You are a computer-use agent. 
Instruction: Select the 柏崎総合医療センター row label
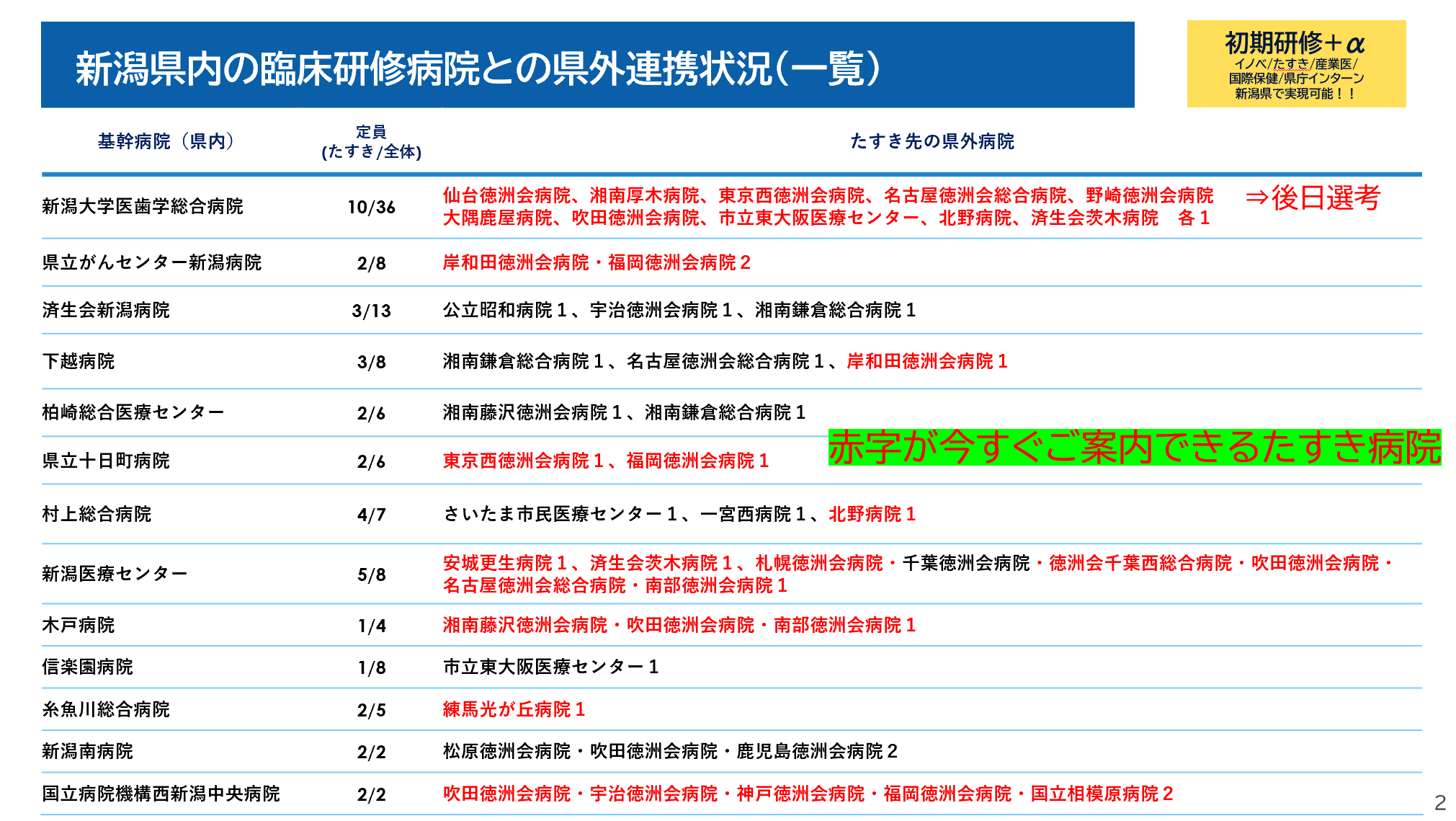click(x=133, y=413)
